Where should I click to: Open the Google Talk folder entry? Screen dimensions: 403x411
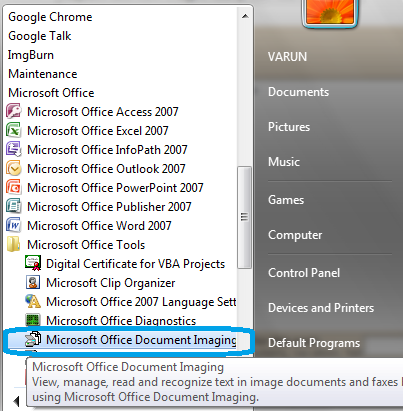tap(40, 36)
